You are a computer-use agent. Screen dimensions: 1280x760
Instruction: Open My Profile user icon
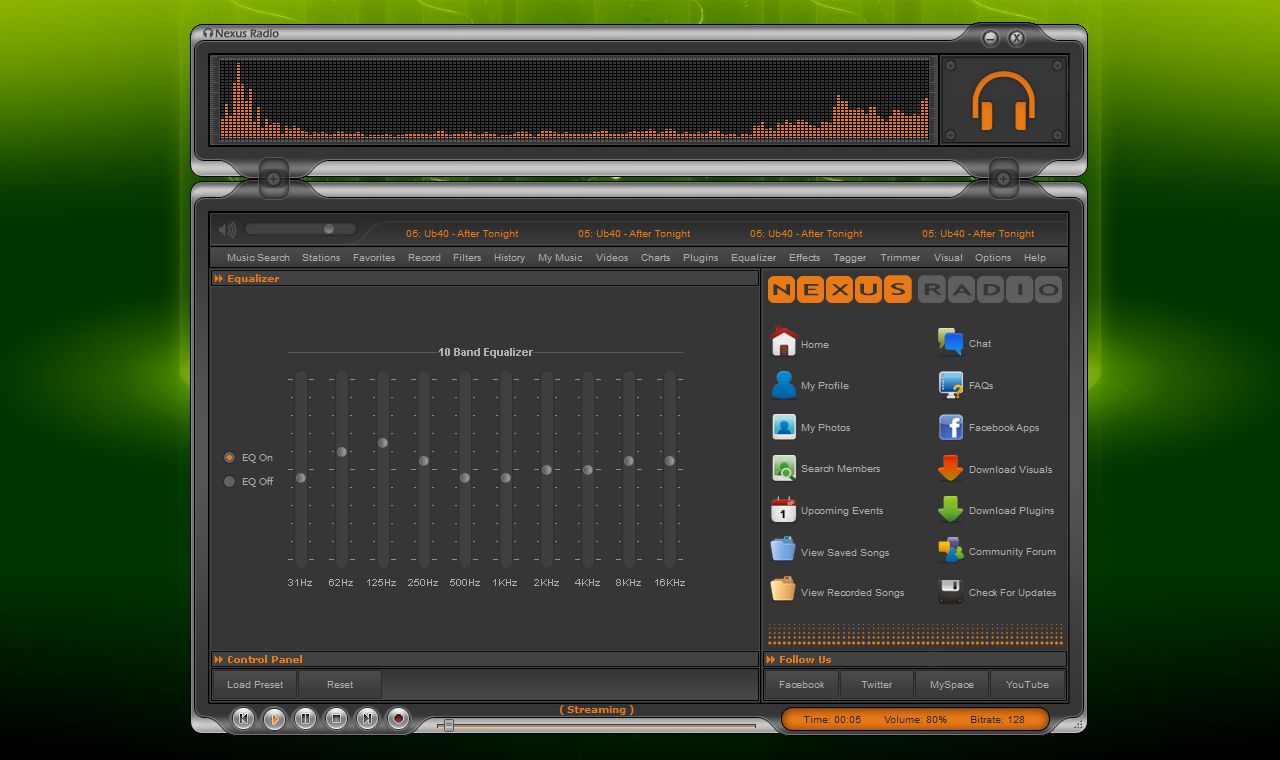coord(784,384)
